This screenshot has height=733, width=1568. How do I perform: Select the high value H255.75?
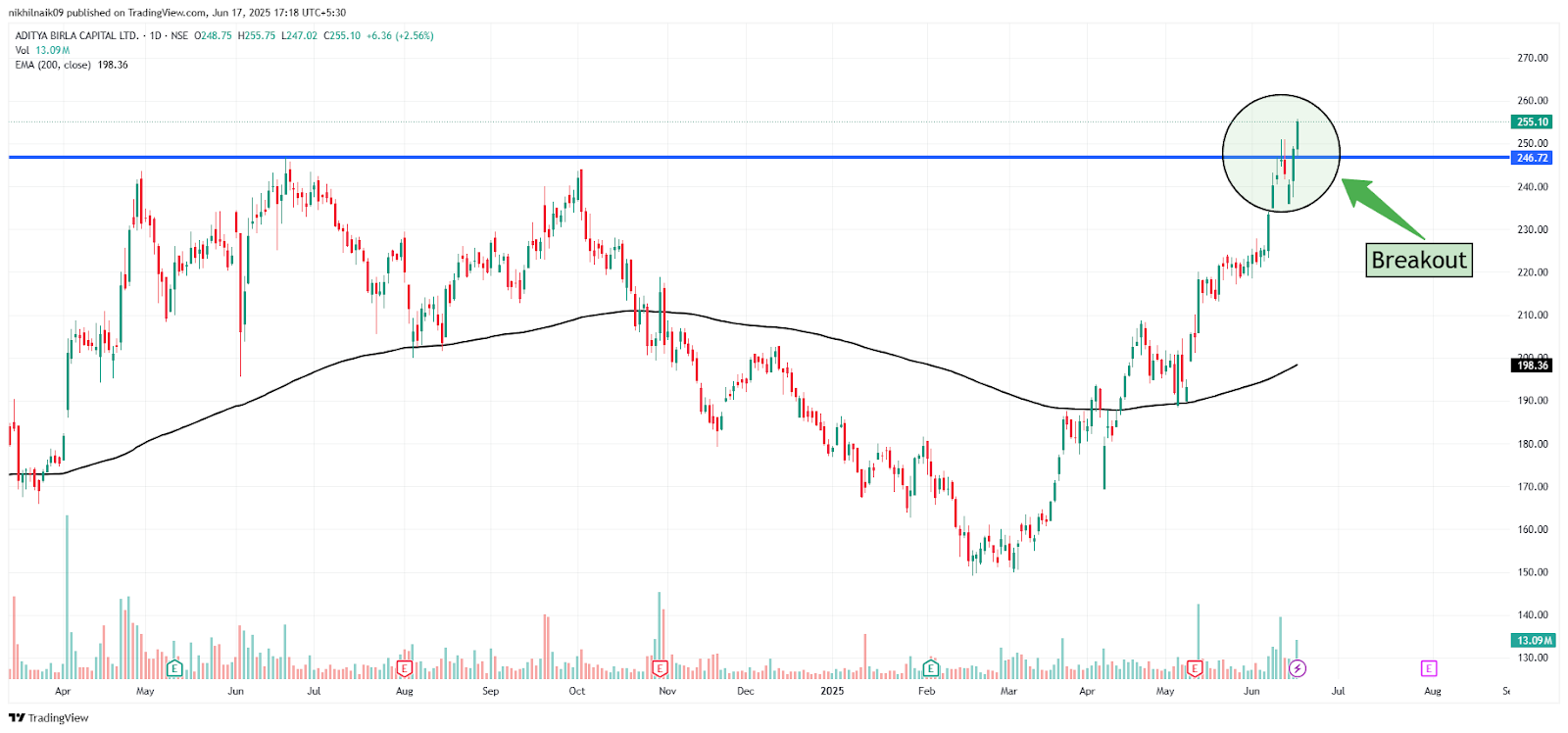[x=257, y=35]
